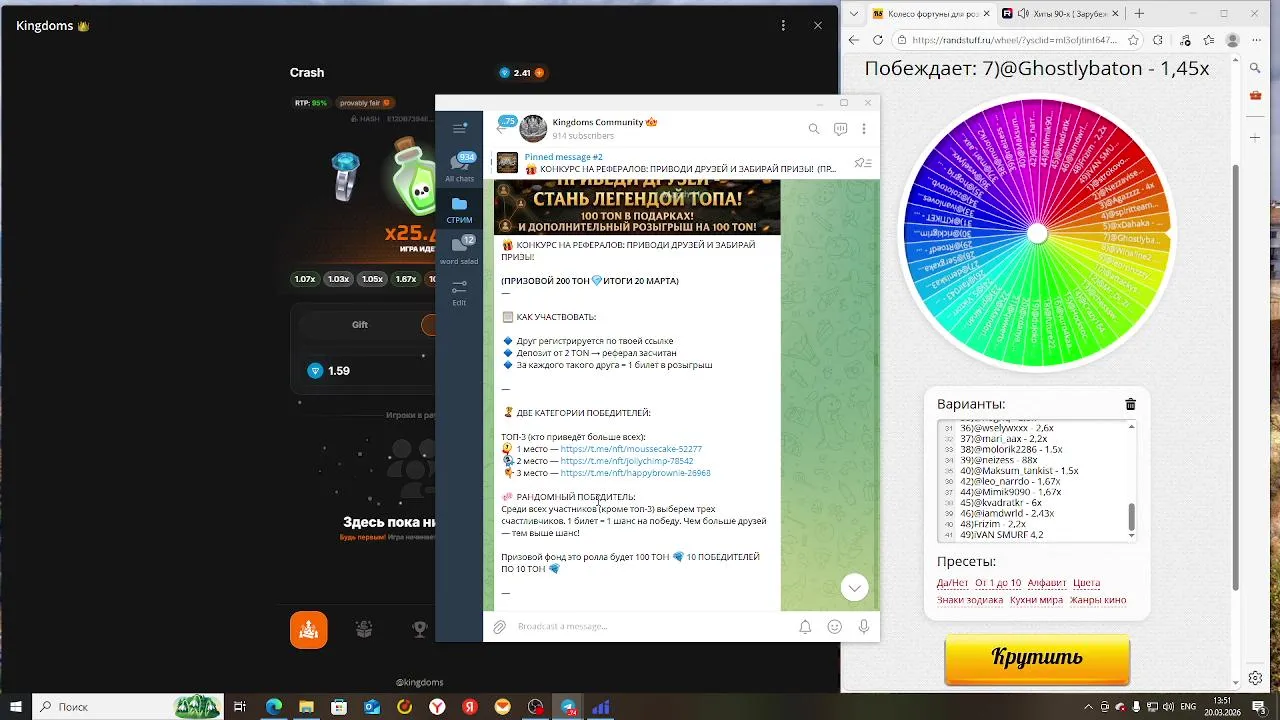Screen dimensions: 1280x720
Task: Go back to Telegram chat list
Action: coord(502,129)
